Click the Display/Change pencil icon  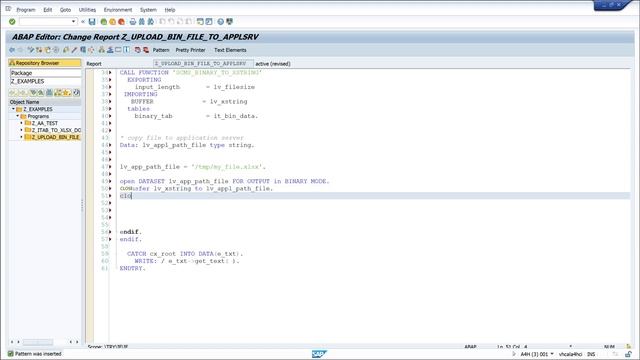pyautogui.click(x=31, y=50)
